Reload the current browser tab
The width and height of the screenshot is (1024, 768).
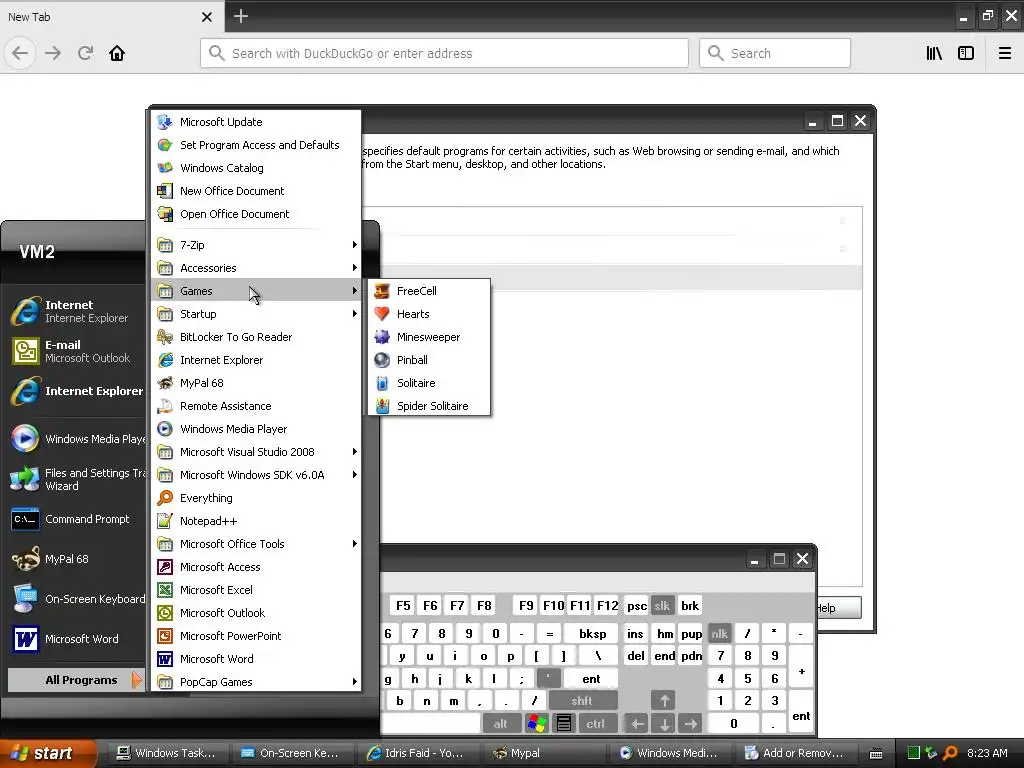[x=85, y=53]
